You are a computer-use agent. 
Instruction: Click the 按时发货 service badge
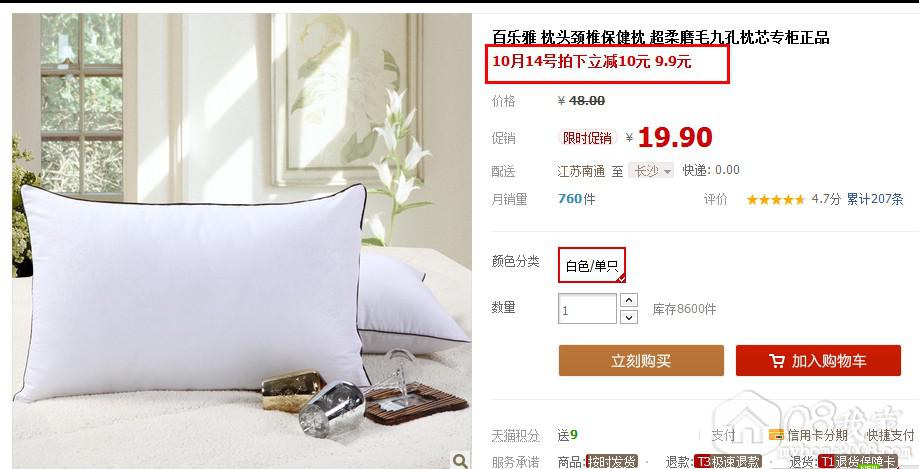612,461
